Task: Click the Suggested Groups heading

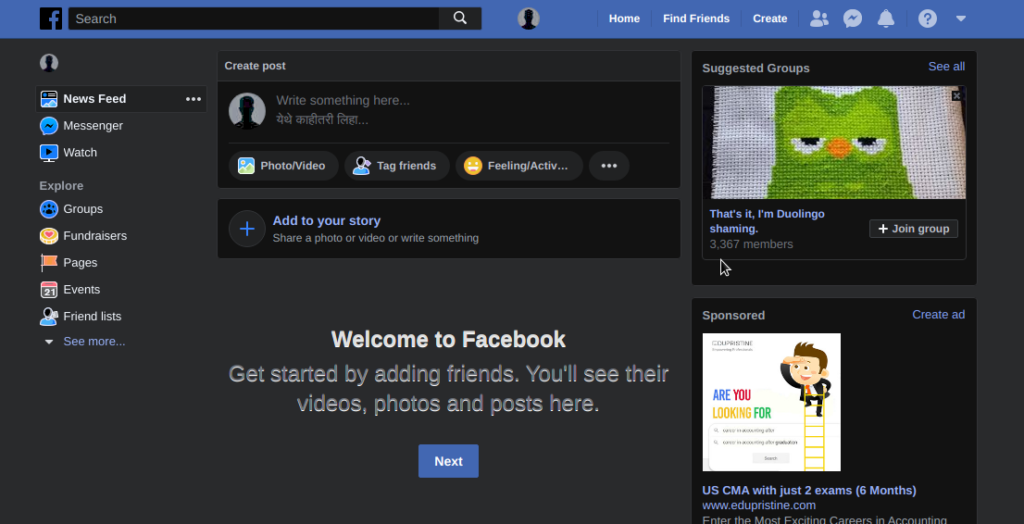Action: click(756, 68)
